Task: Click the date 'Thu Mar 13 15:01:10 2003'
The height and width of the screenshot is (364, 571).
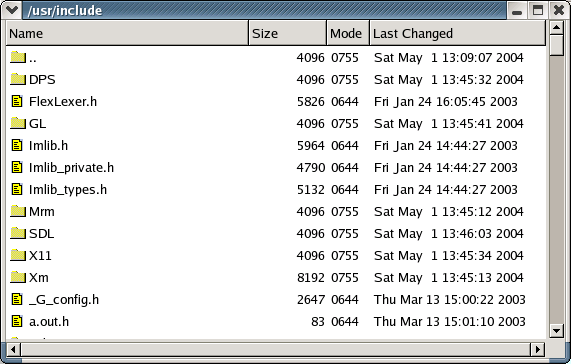Action: tap(450, 322)
